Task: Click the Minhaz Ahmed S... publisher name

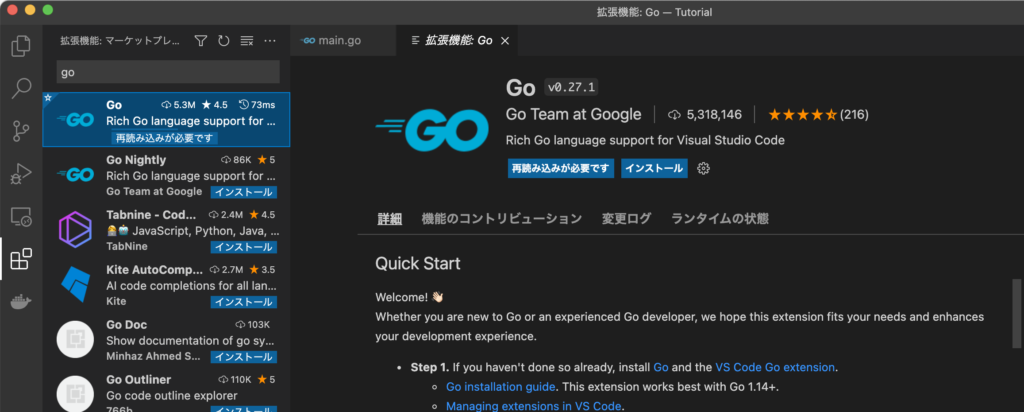Action: 153,357
